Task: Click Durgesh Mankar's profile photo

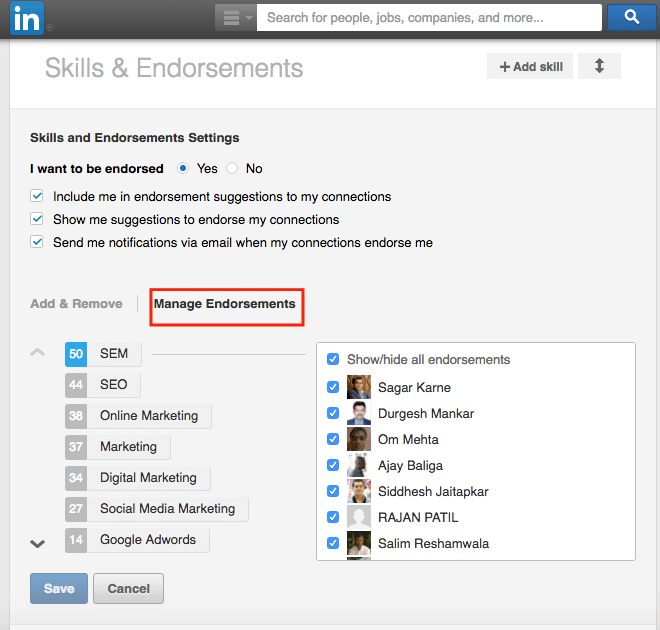Action: 359,413
